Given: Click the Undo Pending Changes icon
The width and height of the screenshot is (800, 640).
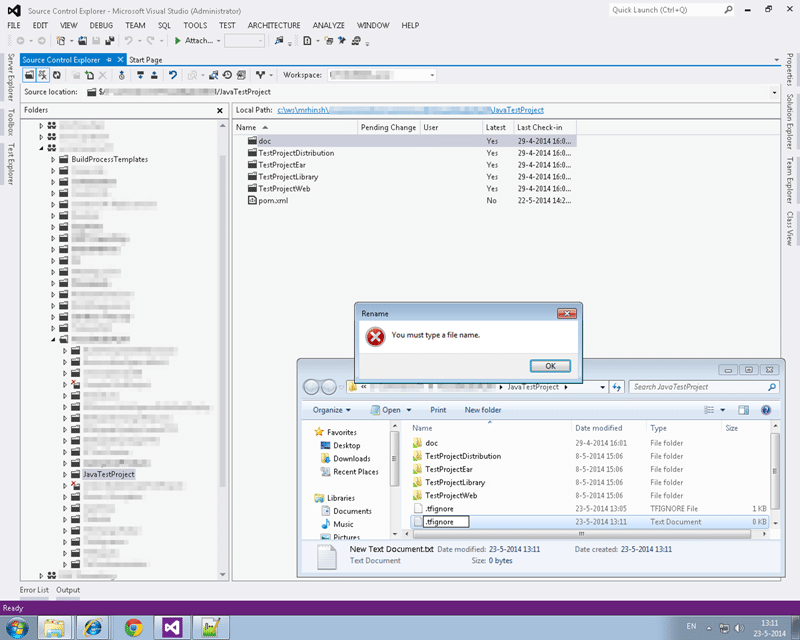Looking at the screenshot, I should (x=173, y=75).
